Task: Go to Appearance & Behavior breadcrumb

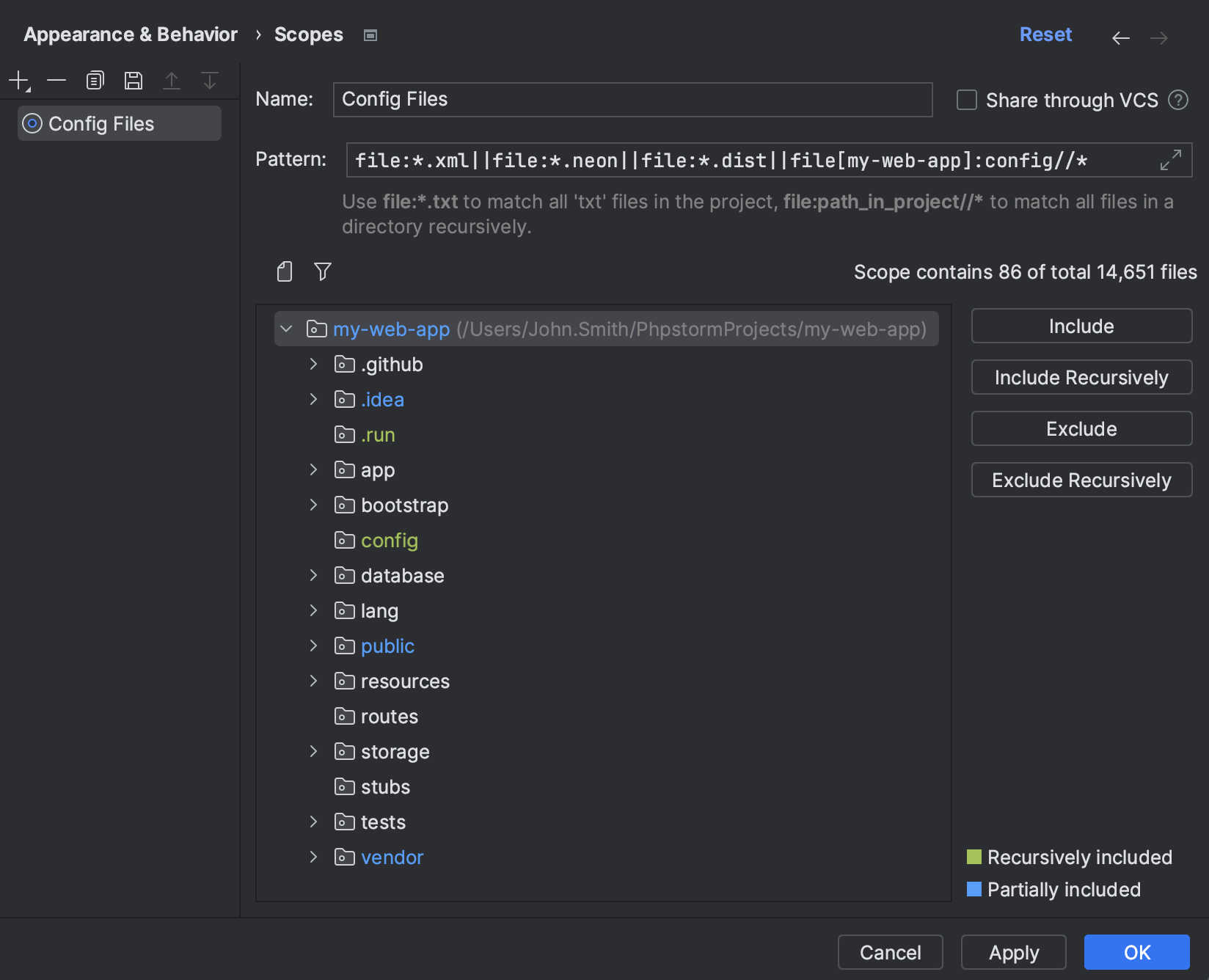Action: [131, 34]
